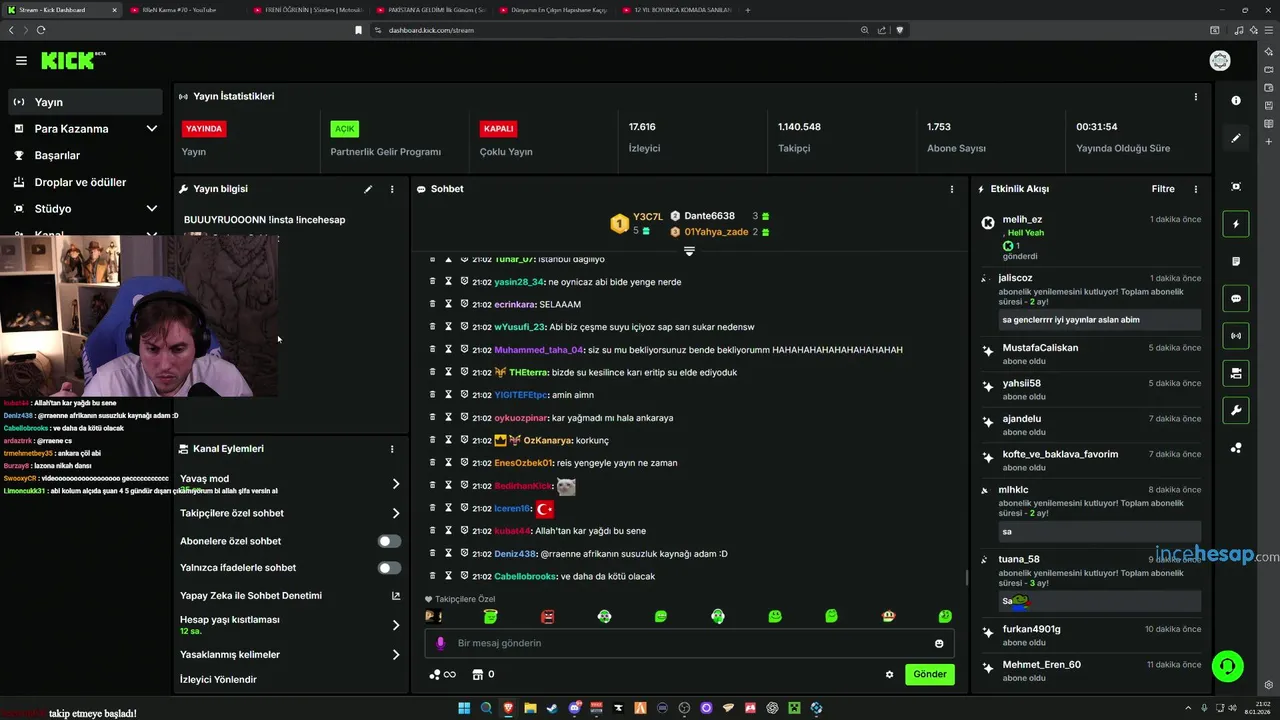Open Kanal Eylemleri three-dot menu
This screenshot has height=720, width=1280.
pos(392,449)
